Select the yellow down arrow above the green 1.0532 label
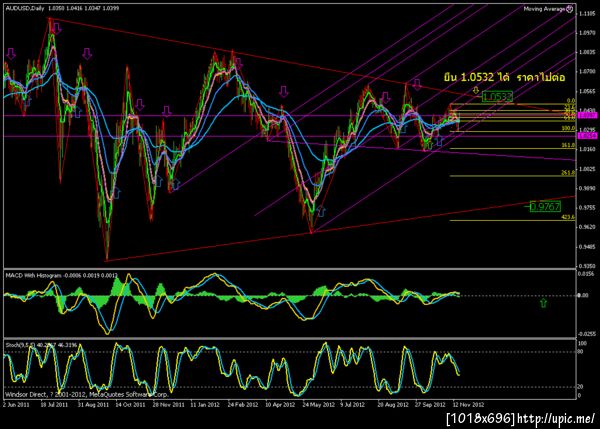Image resolution: width=600 pixels, height=429 pixels. [x=476, y=90]
